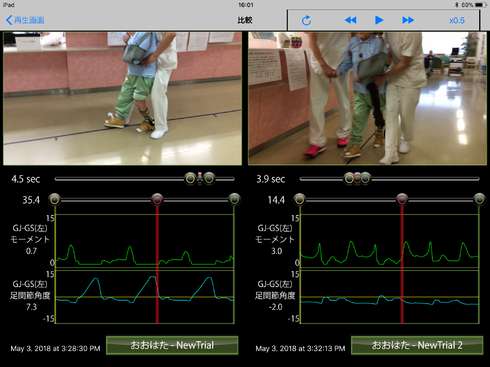Select red position marker on right 14.4 slider
The image size is (490, 367).
coord(402,200)
